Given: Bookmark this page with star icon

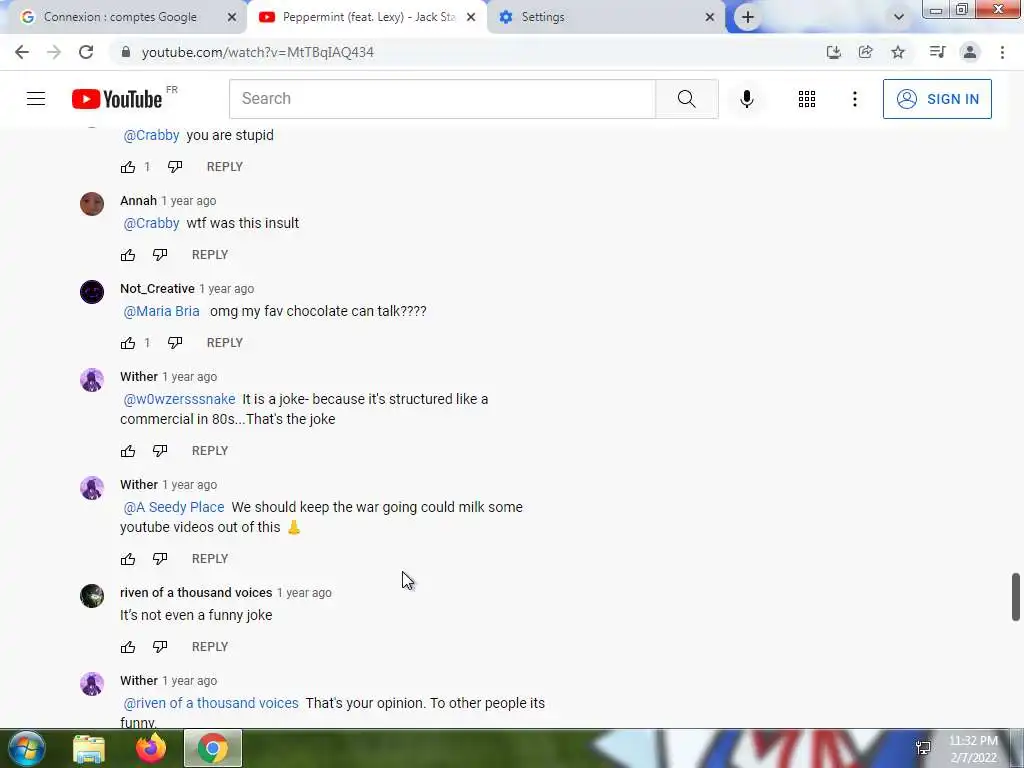Looking at the screenshot, I should click(x=898, y=52).
